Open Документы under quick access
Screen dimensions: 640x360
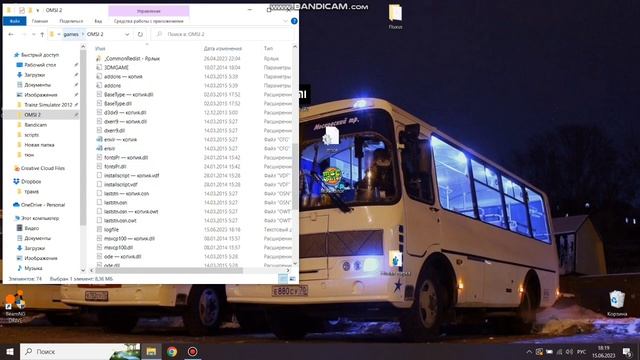click(37, 85)
